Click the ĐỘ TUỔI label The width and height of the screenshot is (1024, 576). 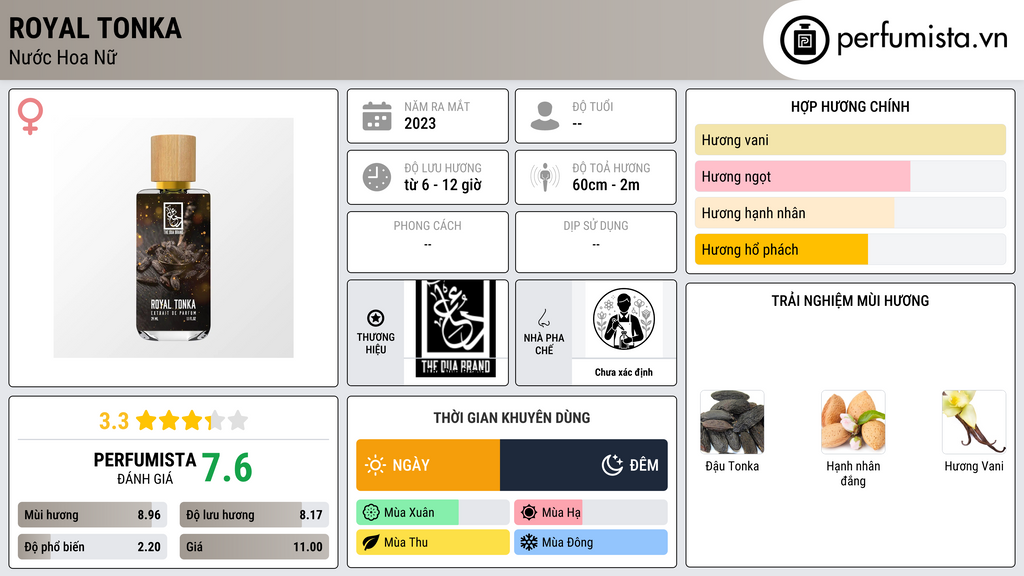coord(593,106)
